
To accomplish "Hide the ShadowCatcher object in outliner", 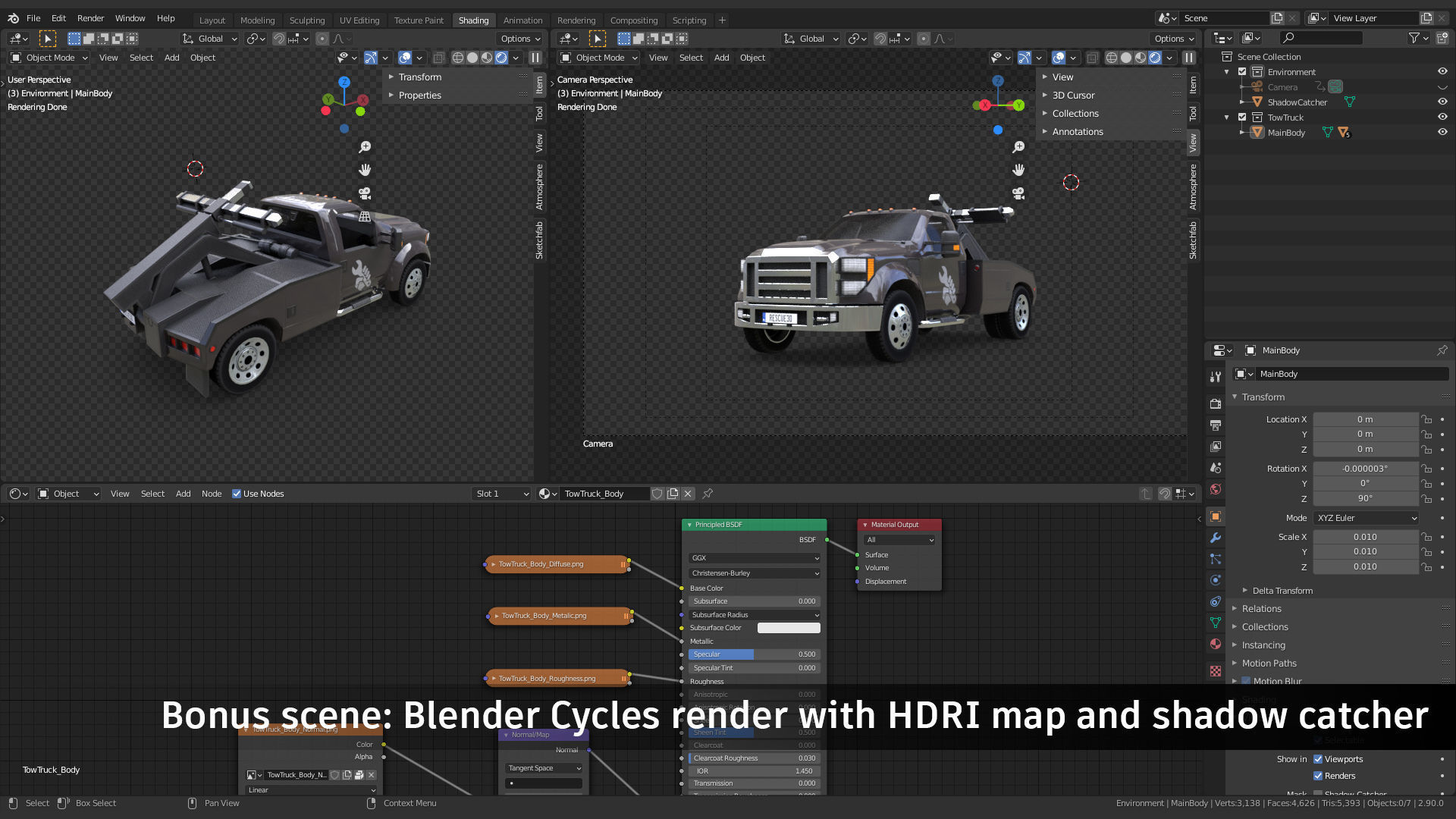I will coord(1442,102).
